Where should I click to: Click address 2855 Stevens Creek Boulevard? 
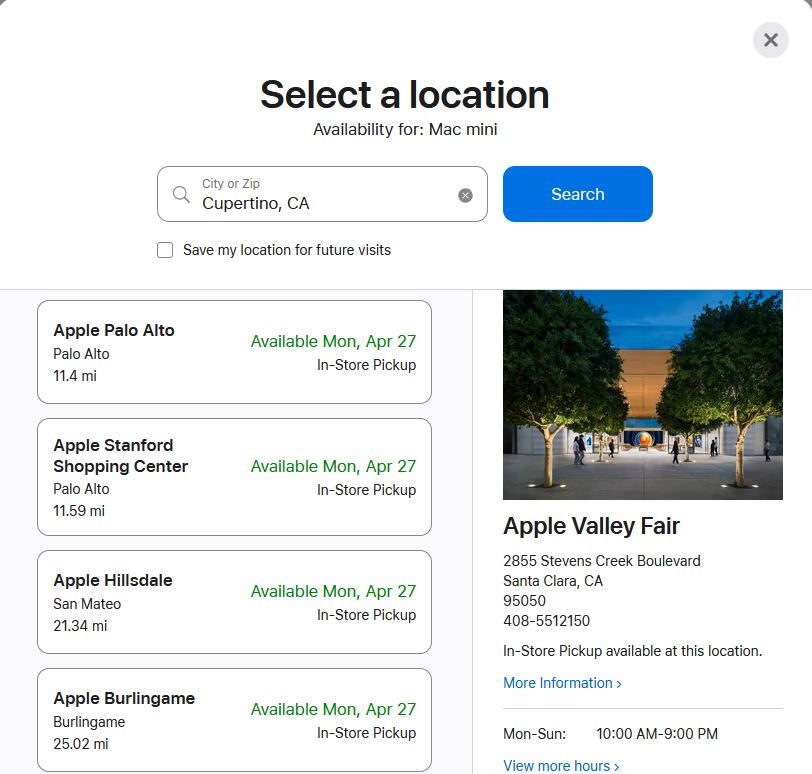[x=602, y=561]
